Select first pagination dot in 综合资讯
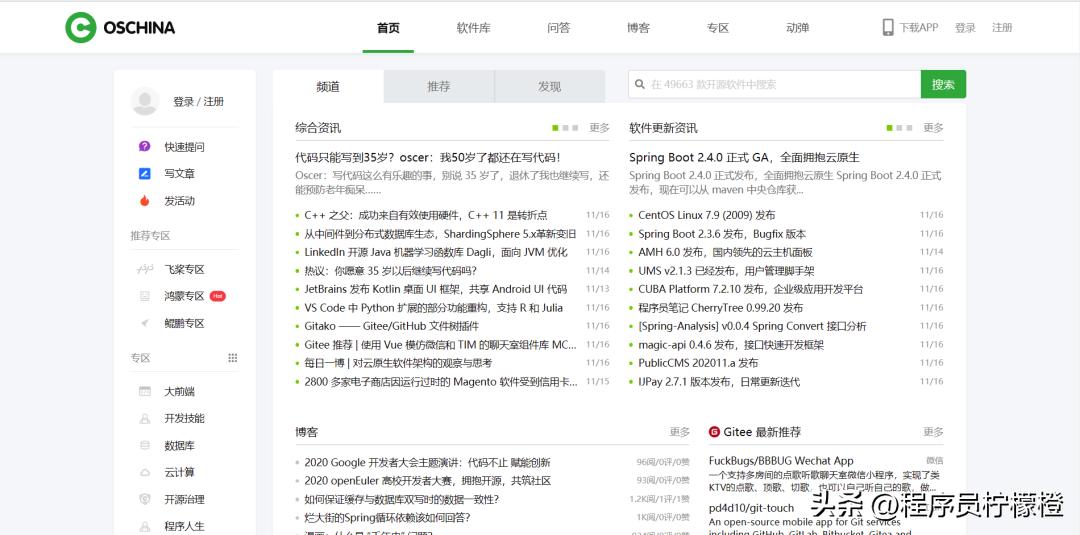The height and width of the screenshot is (535, 1080). click(x=555, y=127)
